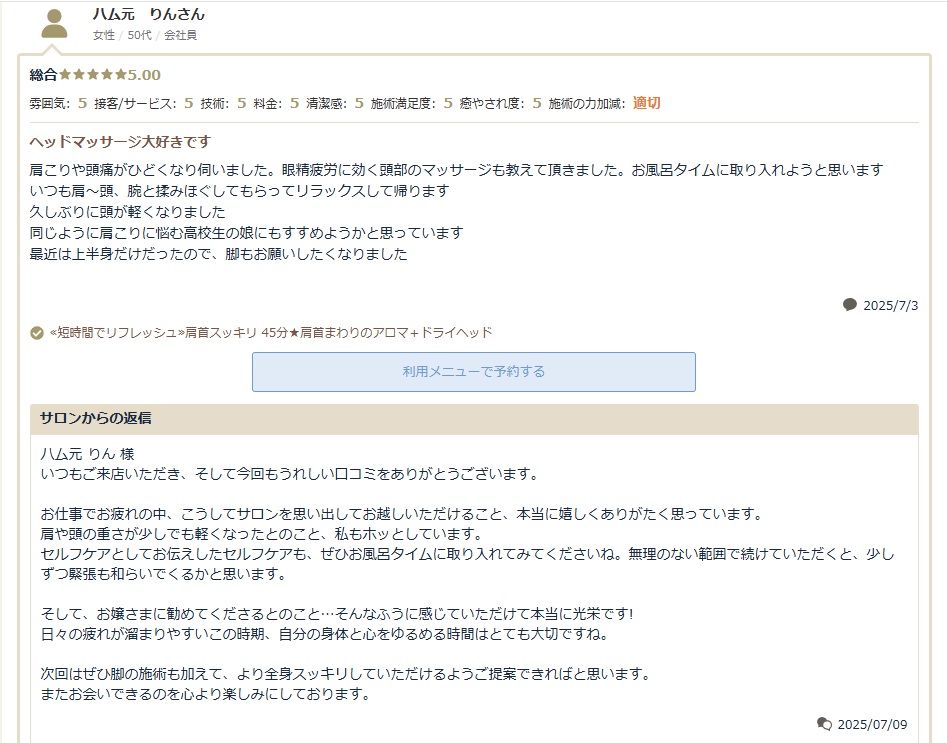Click the 接客/サービス rating label
Screen dimensions: 947x743
[135, 103]
